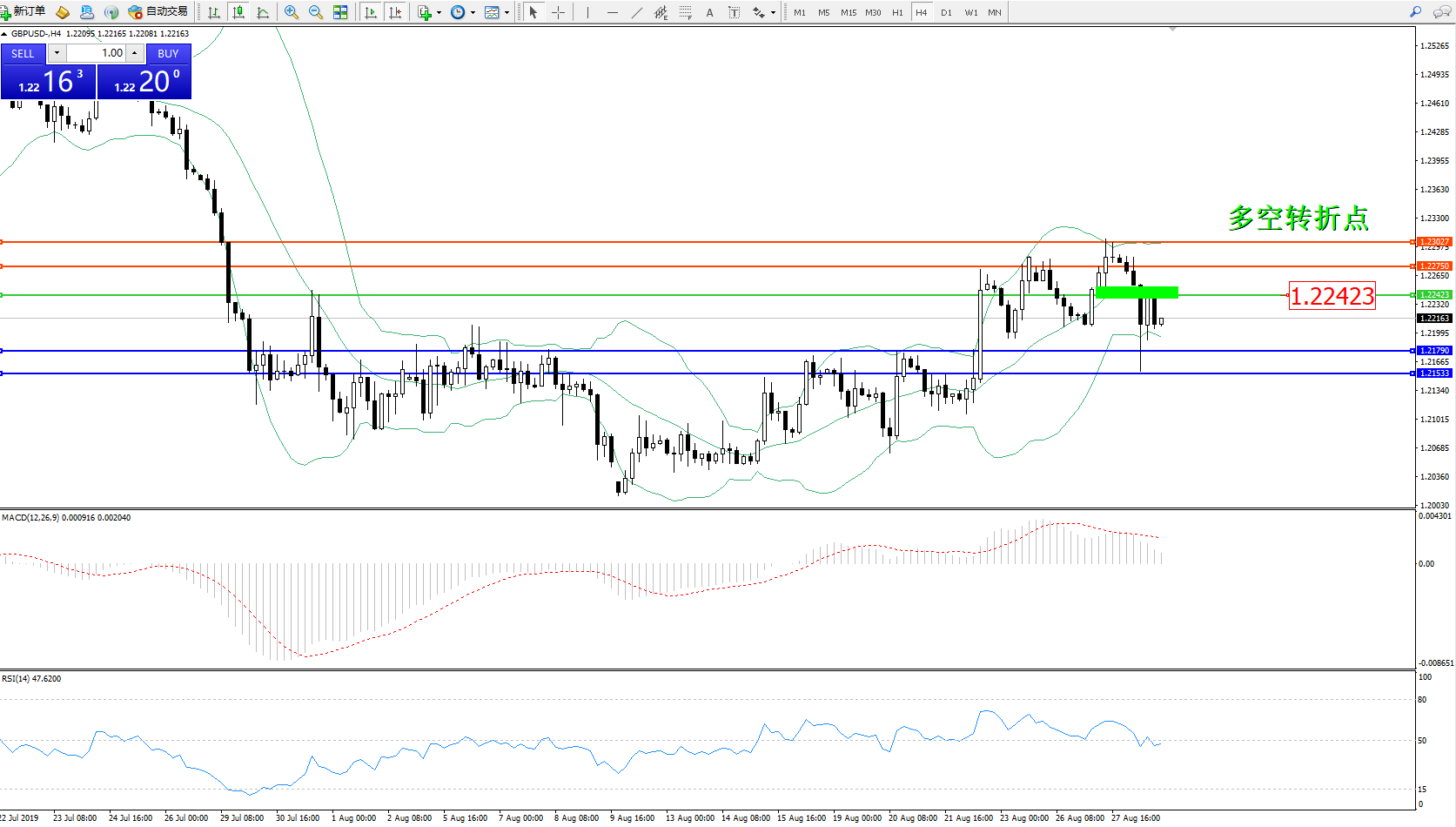Image resolution: width=1456 pixels, height=827 pixels.
Task: Click the Zoom In magnifier icon
Action: (x=292, y=12)
